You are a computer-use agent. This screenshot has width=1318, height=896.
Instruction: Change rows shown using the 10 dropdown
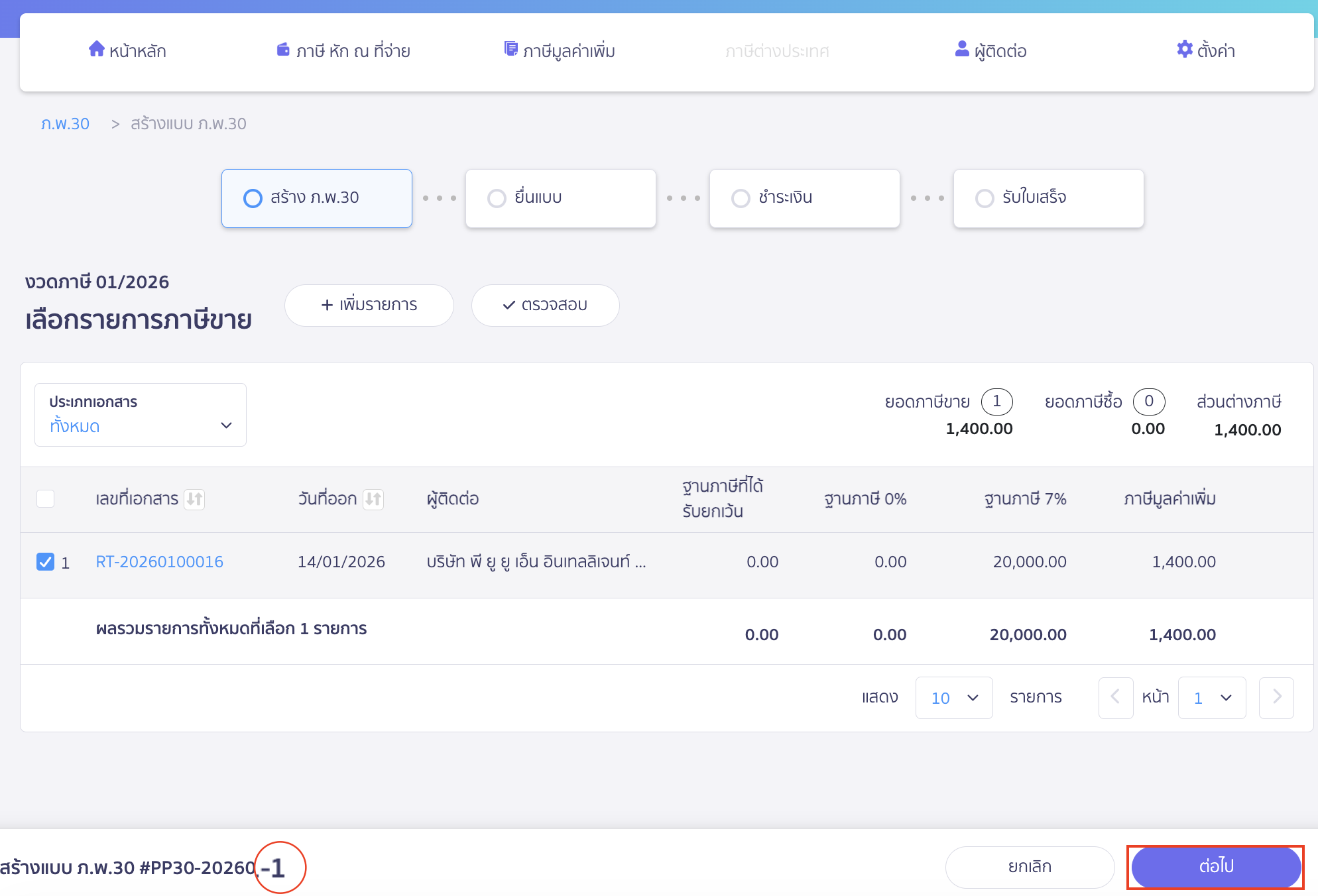[x=953, y=697]
